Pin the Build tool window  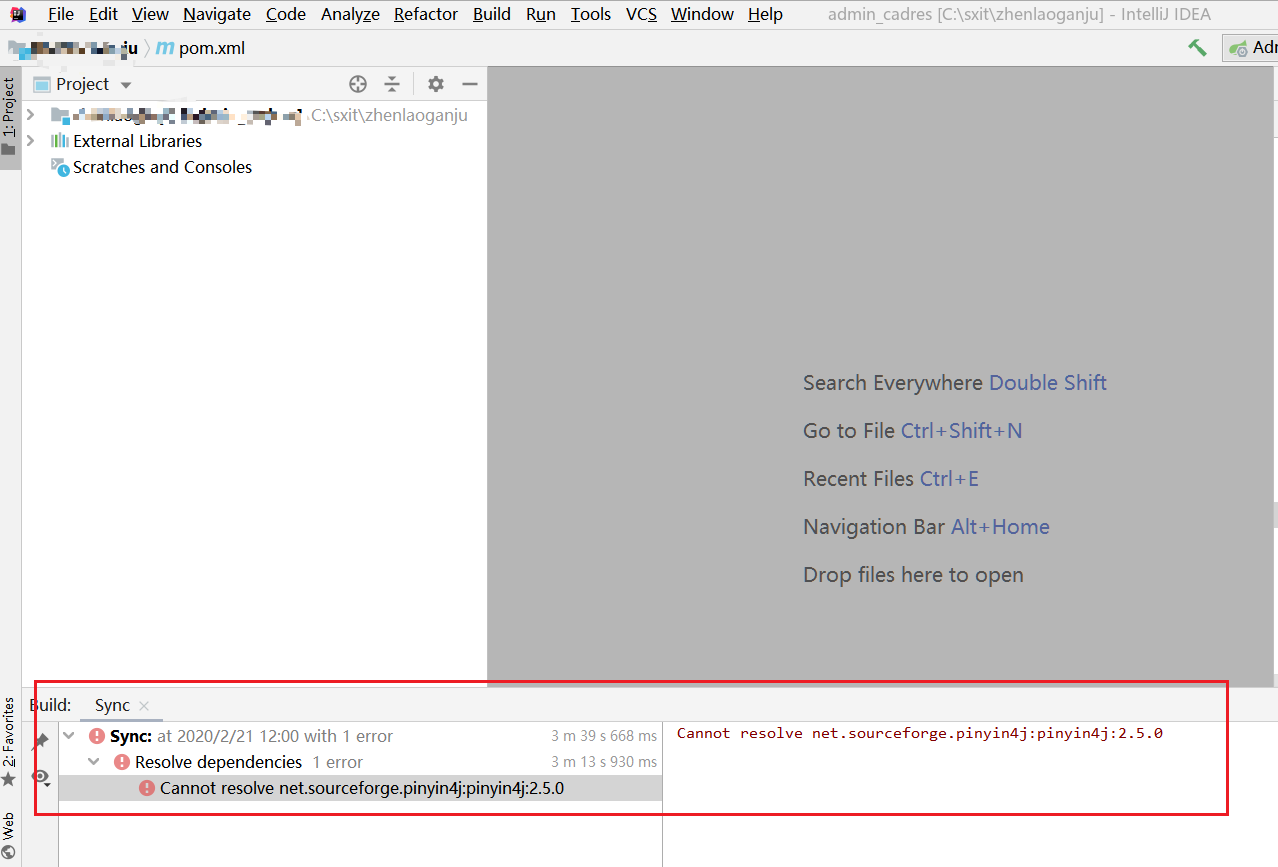41,740
